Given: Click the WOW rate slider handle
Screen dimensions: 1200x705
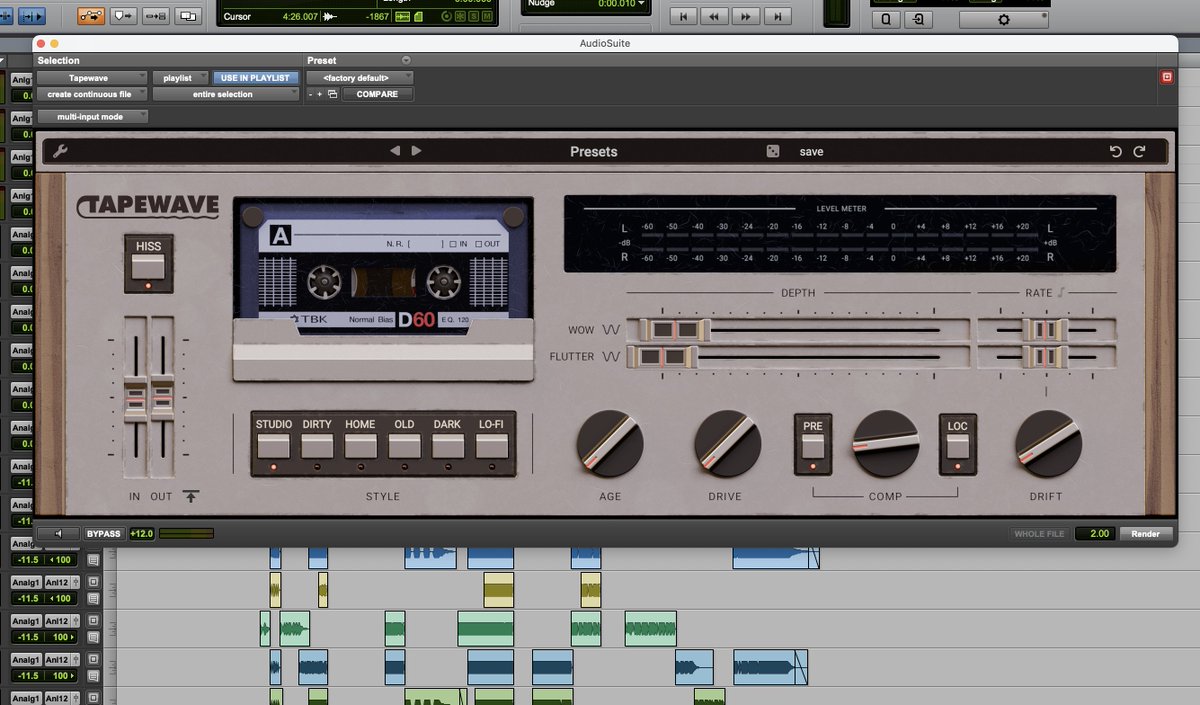Looking at the screenshot, I should point(1045,330).
